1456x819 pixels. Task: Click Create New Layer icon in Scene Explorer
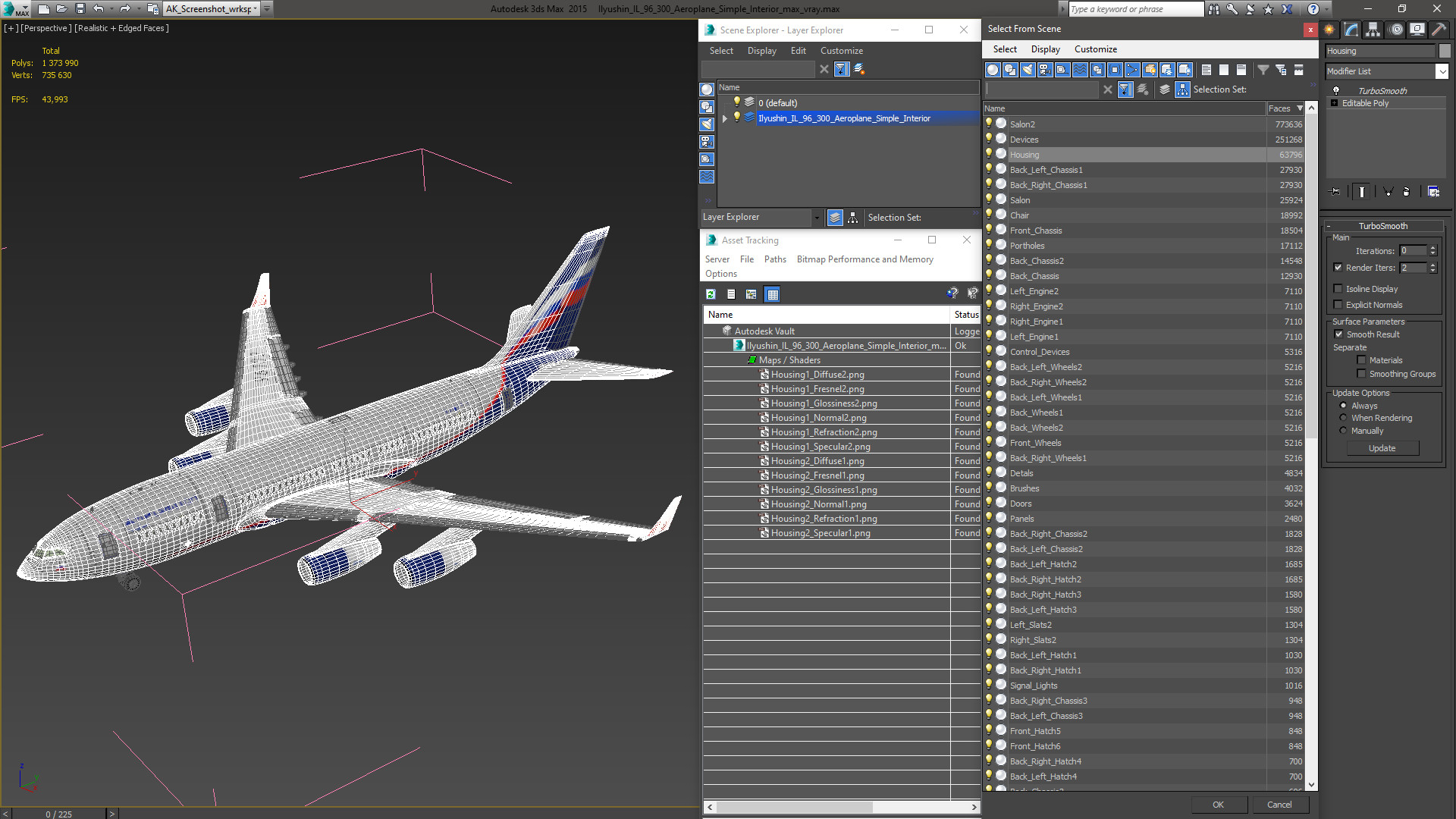(859, 69)
